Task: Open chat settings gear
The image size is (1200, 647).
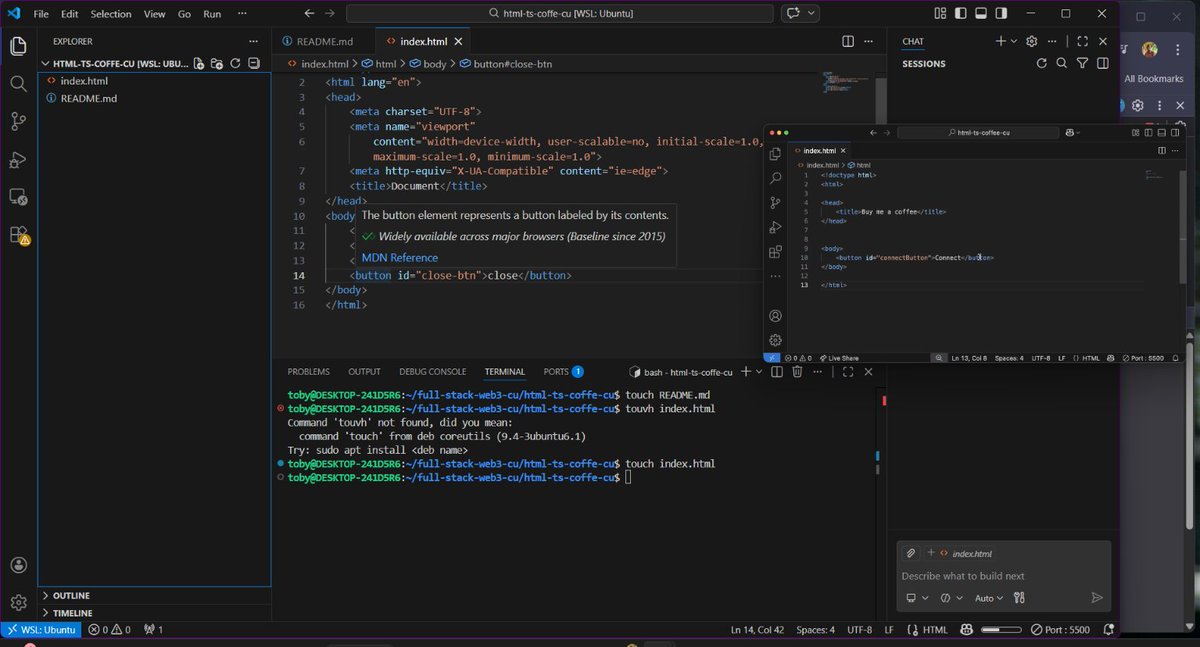Action: [x=1032, y=41]
